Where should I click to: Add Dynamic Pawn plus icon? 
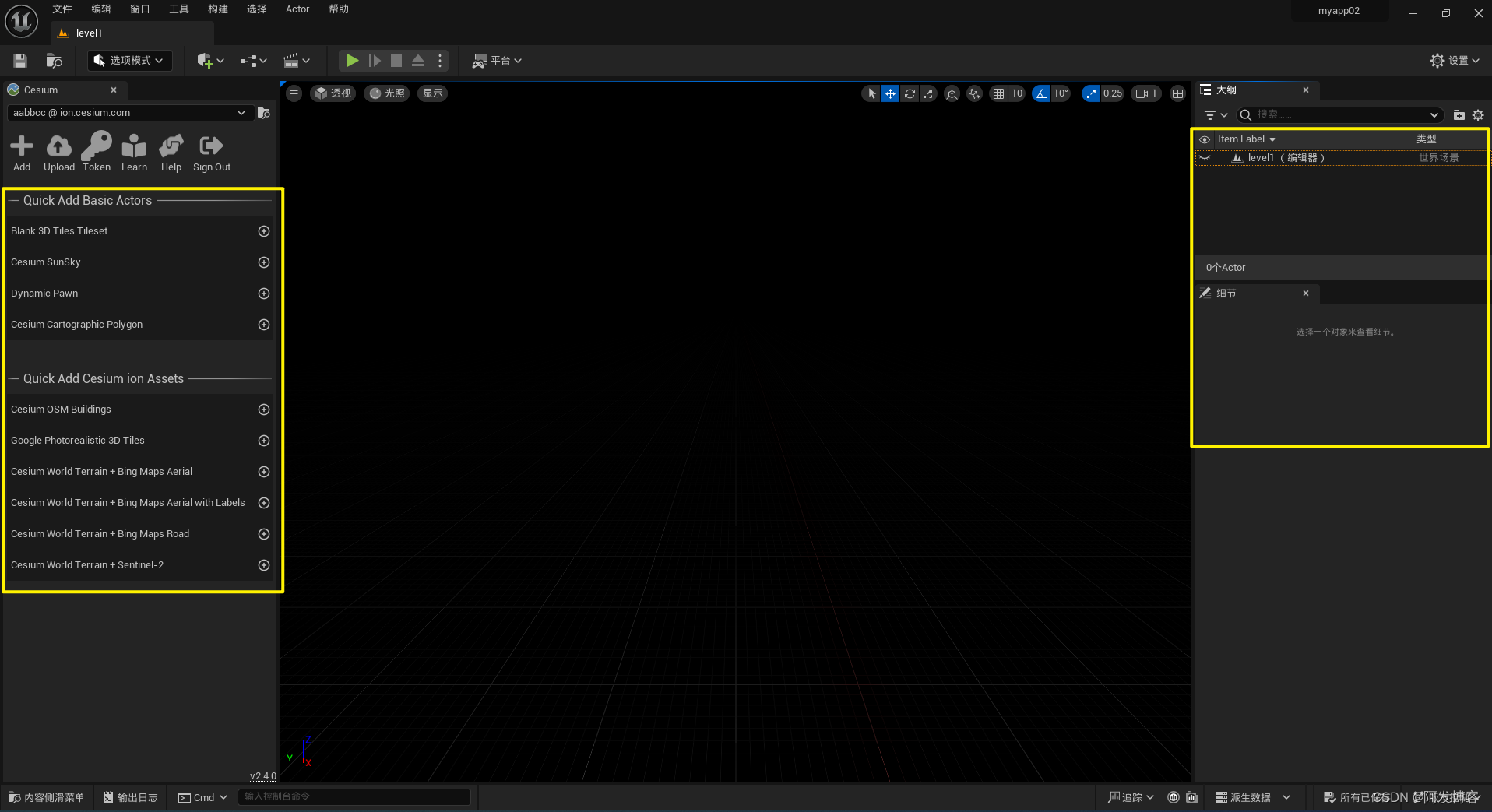point(264,294)
